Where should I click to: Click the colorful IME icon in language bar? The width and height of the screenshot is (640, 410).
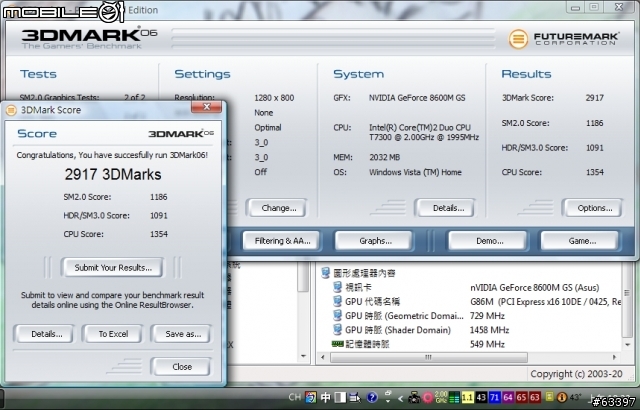[311, 397]
